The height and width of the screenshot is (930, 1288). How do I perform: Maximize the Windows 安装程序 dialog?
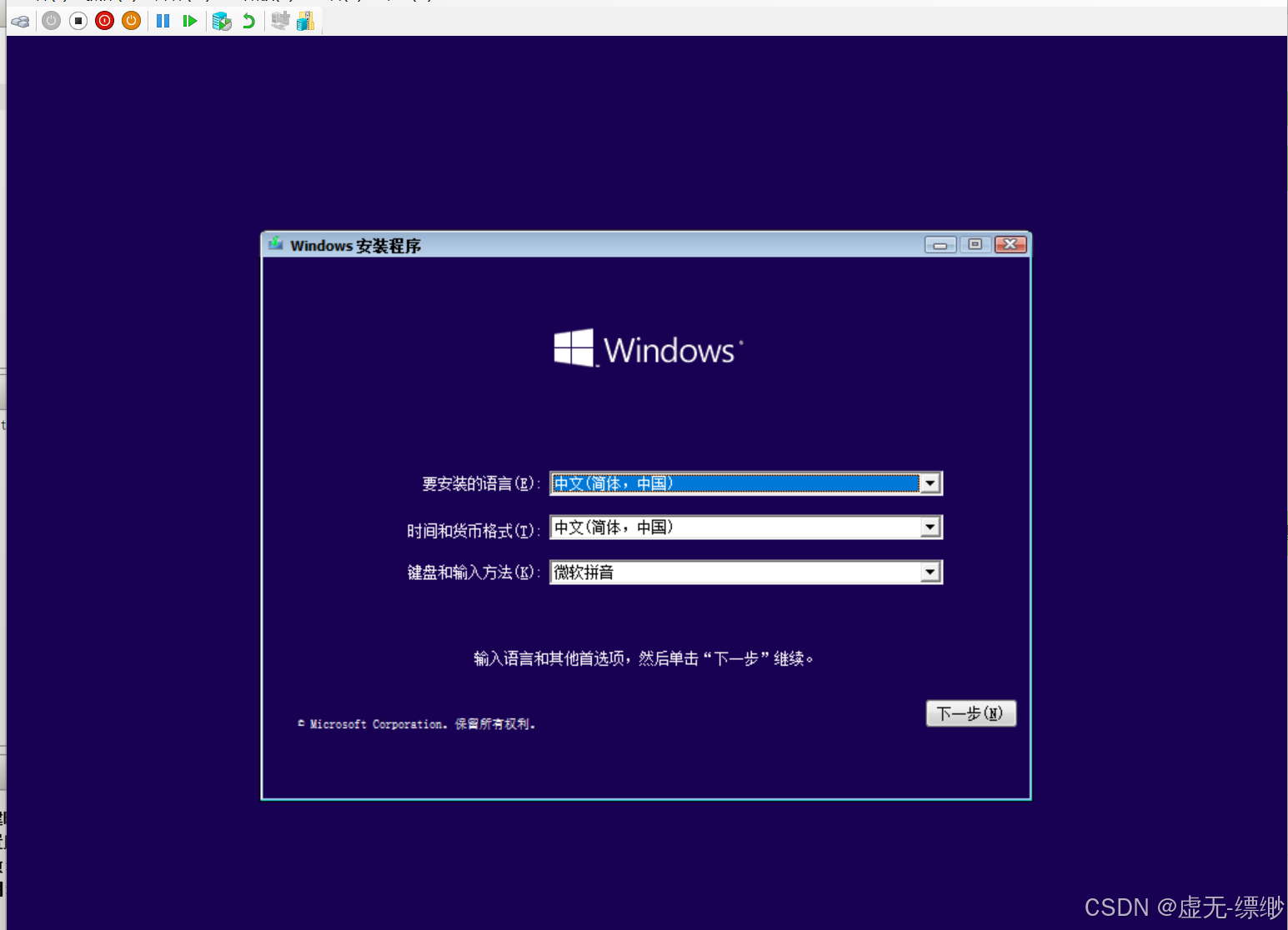(x=975, y=244)
